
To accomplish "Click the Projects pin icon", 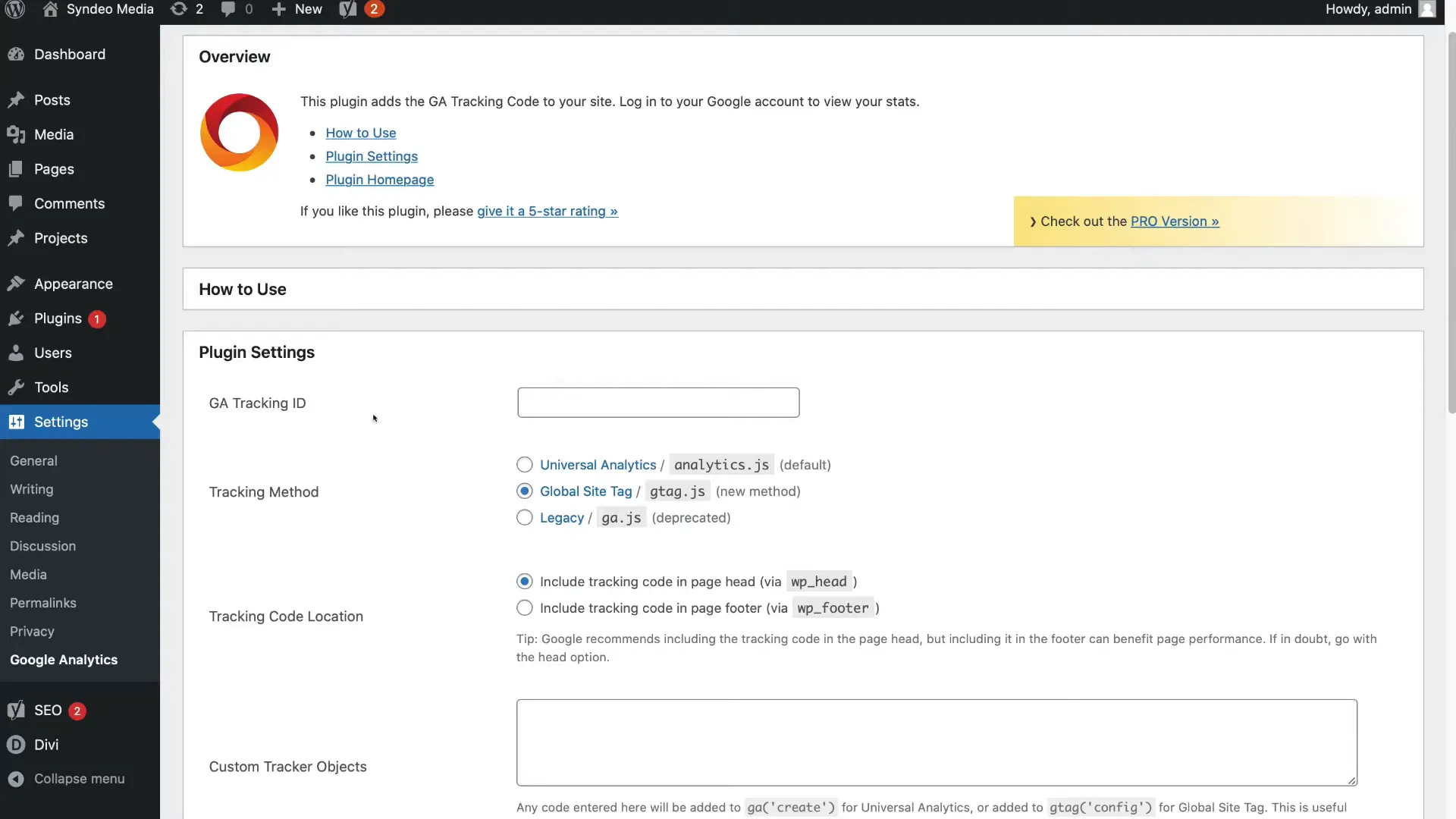I will point(16,238).
